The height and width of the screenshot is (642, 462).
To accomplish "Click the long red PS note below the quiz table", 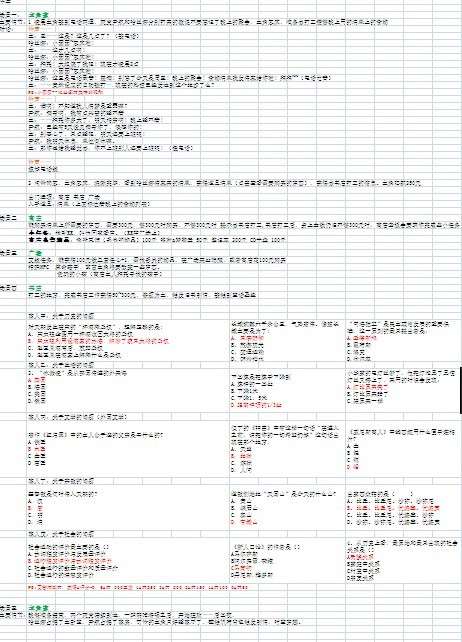I will pyautogui.click(x=138, y=587).
